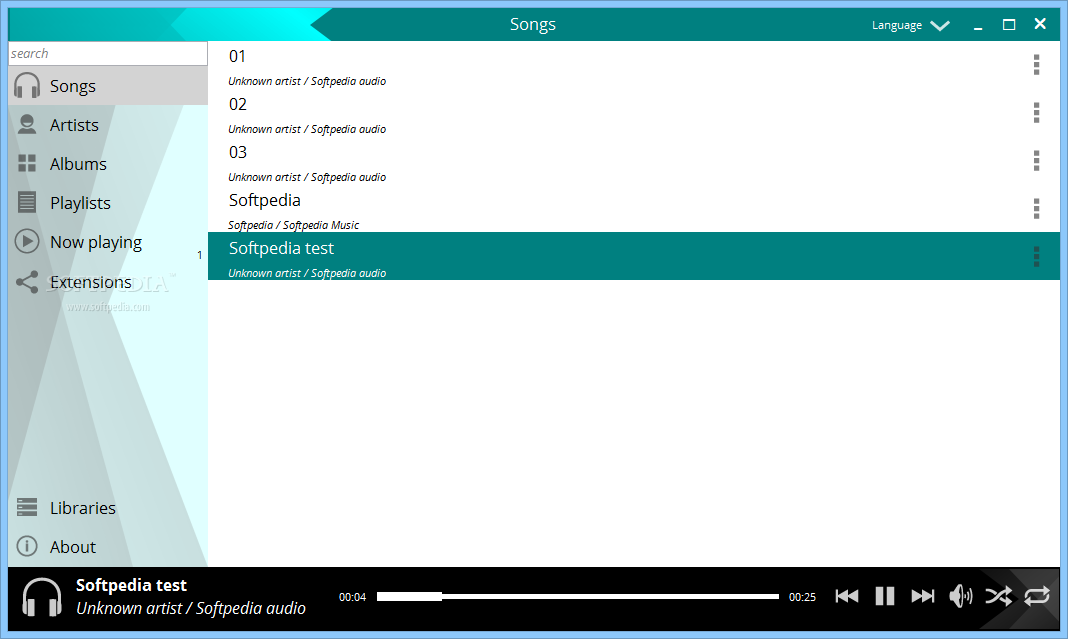Skip to the next track
The width and height of the screenshot is (1068, 639).
point(923,596)
